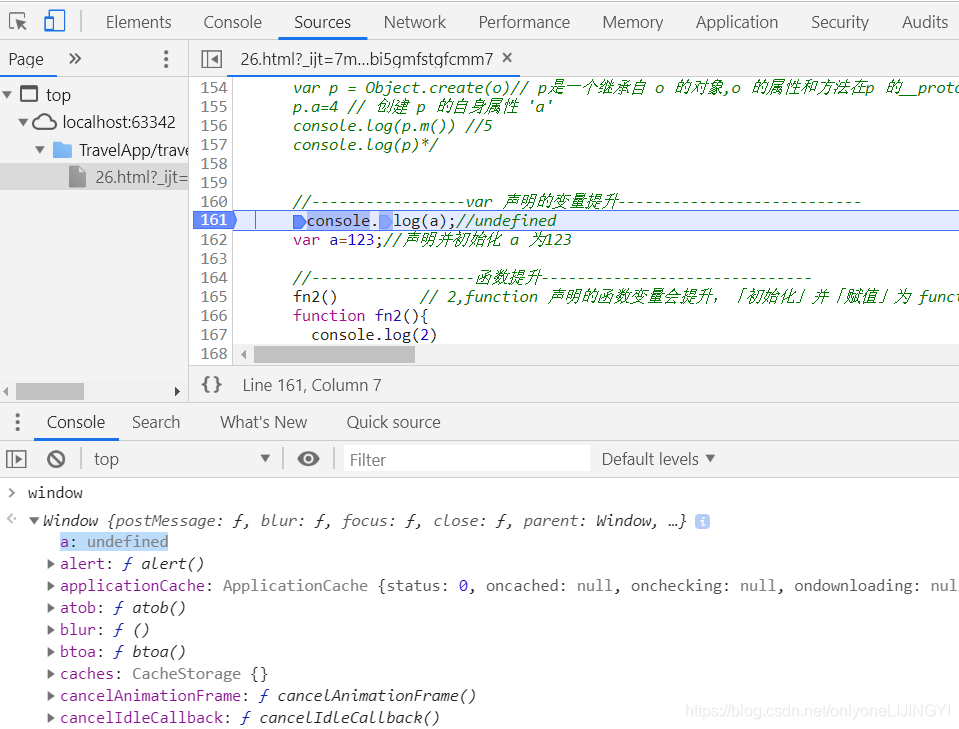Switch to the top Console tab
Viewport: 959px width, 729px height.
tap(232, 22)
